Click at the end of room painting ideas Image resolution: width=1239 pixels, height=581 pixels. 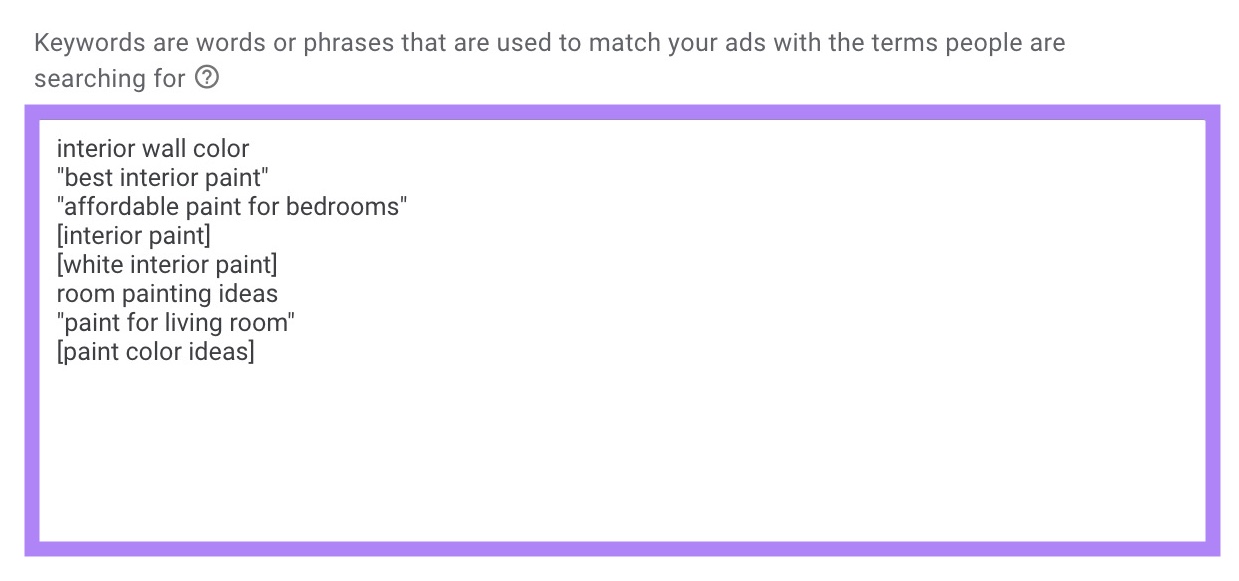[x=278, y=293]
